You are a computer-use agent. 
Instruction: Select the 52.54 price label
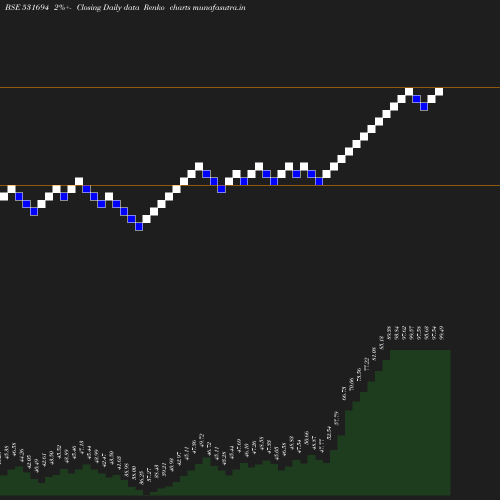click(x=329, y=433)
